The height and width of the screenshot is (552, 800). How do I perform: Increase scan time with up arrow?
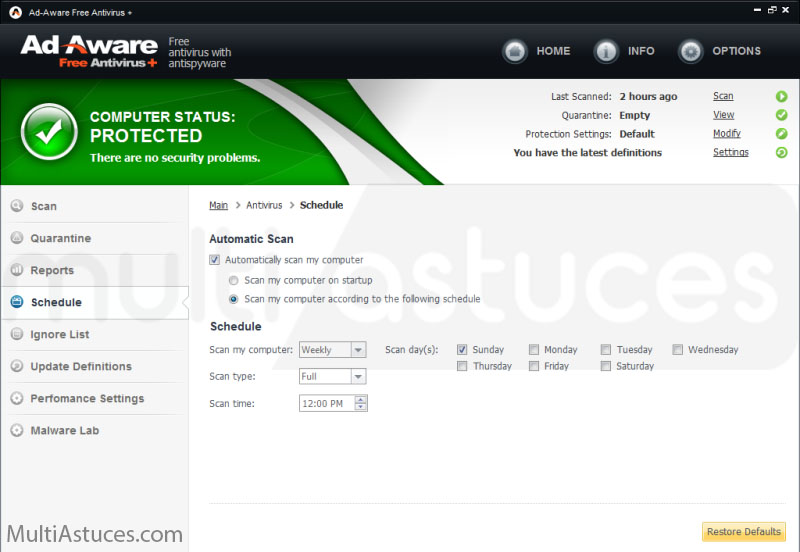[x=361, y=399]
